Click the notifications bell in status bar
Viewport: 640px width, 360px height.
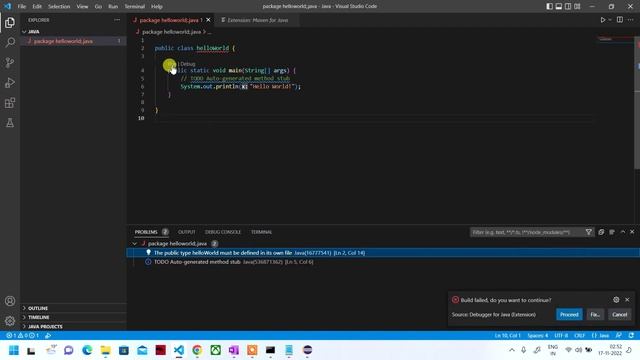point(631,336)
